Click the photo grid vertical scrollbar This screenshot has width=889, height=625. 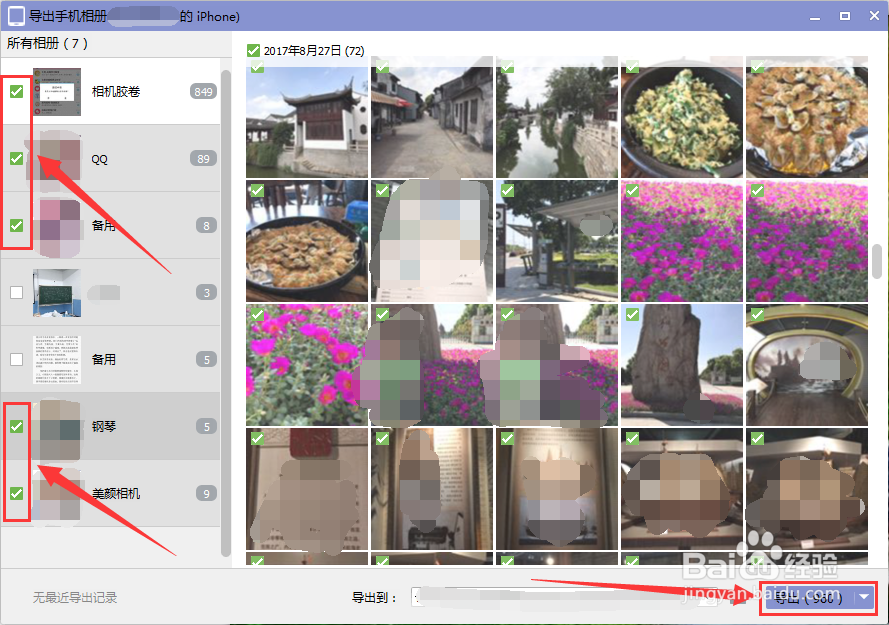[877, 261]
